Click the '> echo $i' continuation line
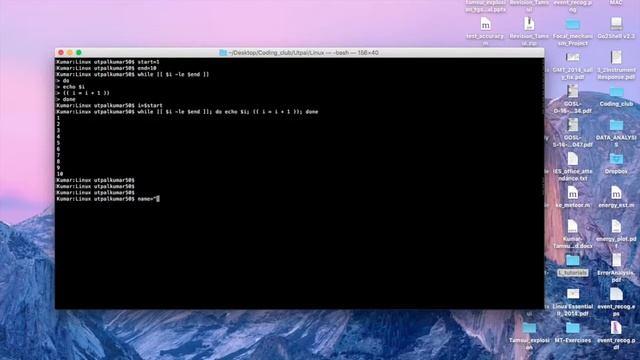The height and width of the screenshot is (360, 640). 71,87
